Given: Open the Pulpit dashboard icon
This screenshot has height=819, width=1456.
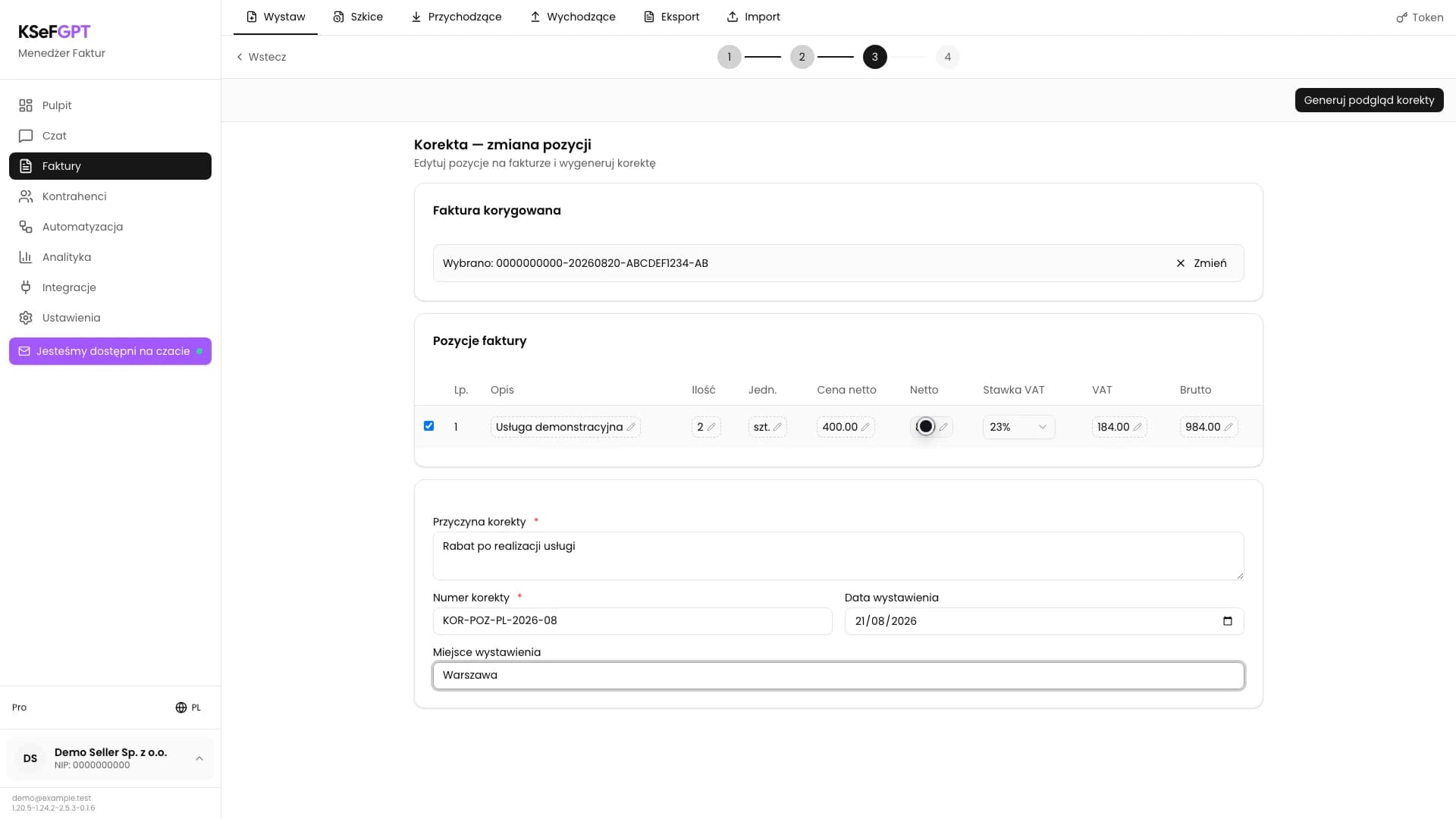Looking at the screenshot, I should coord(26,105).
